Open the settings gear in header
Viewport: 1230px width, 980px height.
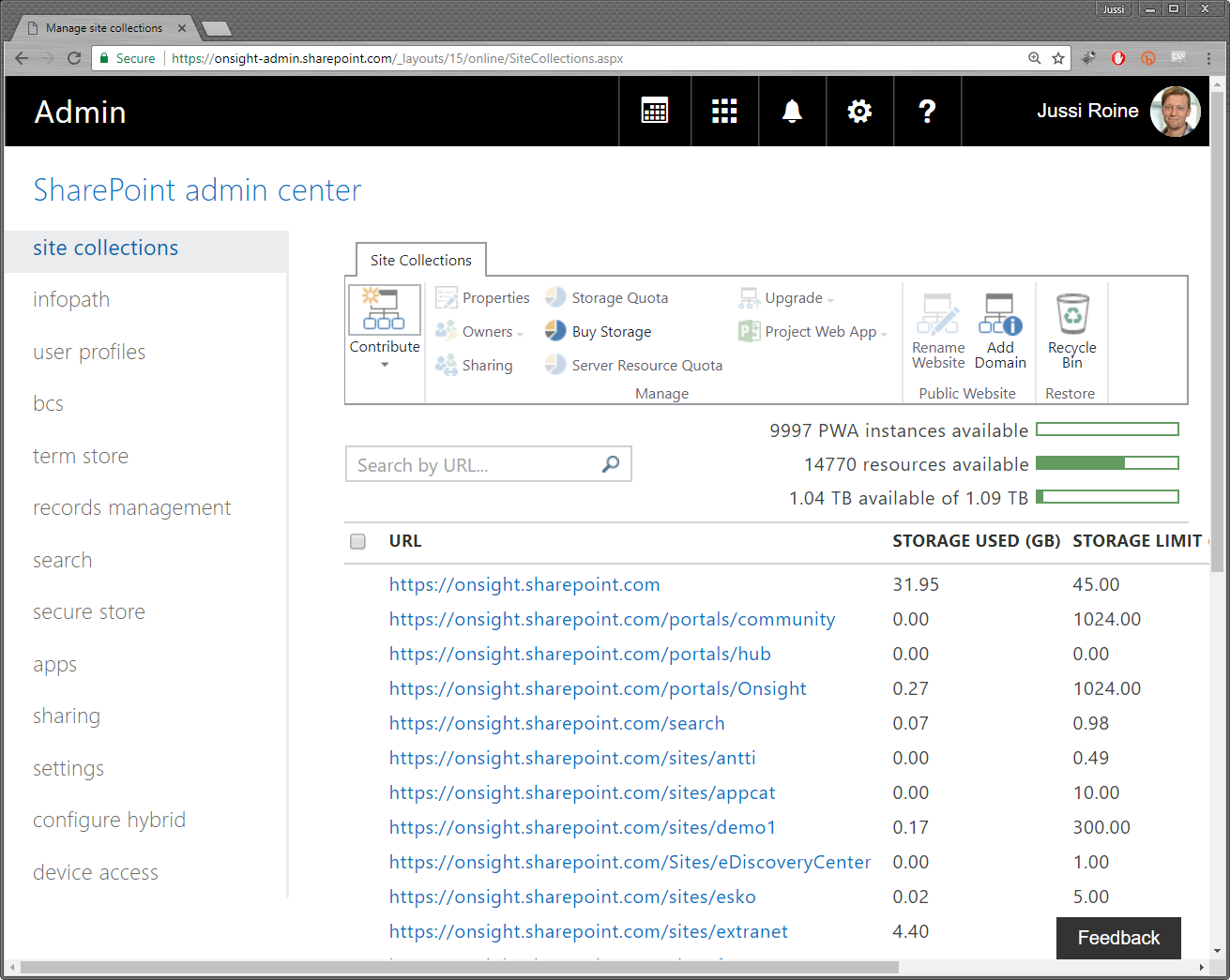(859, 112)
